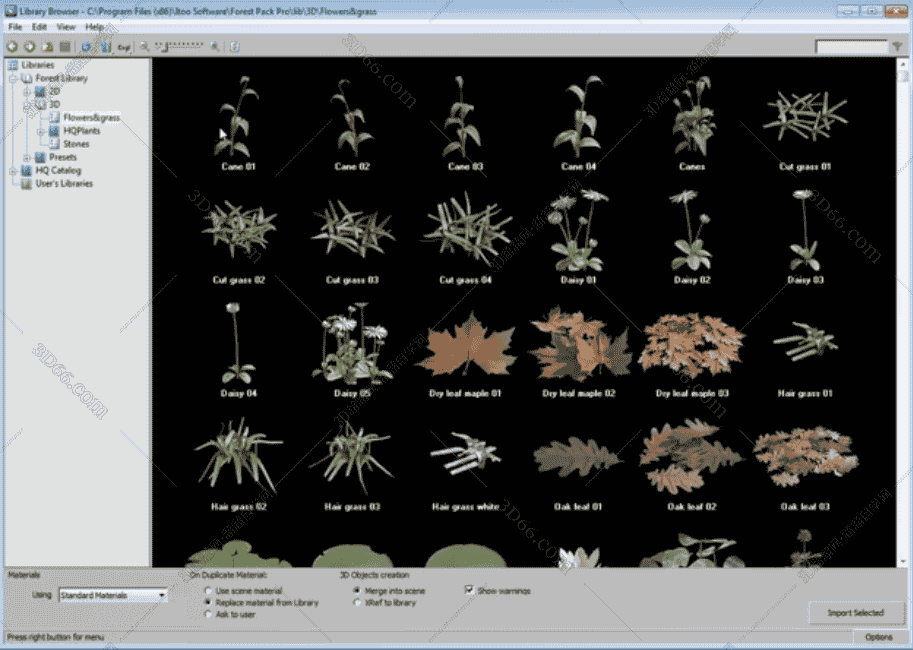Image resolution: width=913 pixels, height=650 pixels.
Task: Click the back navigation arrow icon
Action: (13, 45)
